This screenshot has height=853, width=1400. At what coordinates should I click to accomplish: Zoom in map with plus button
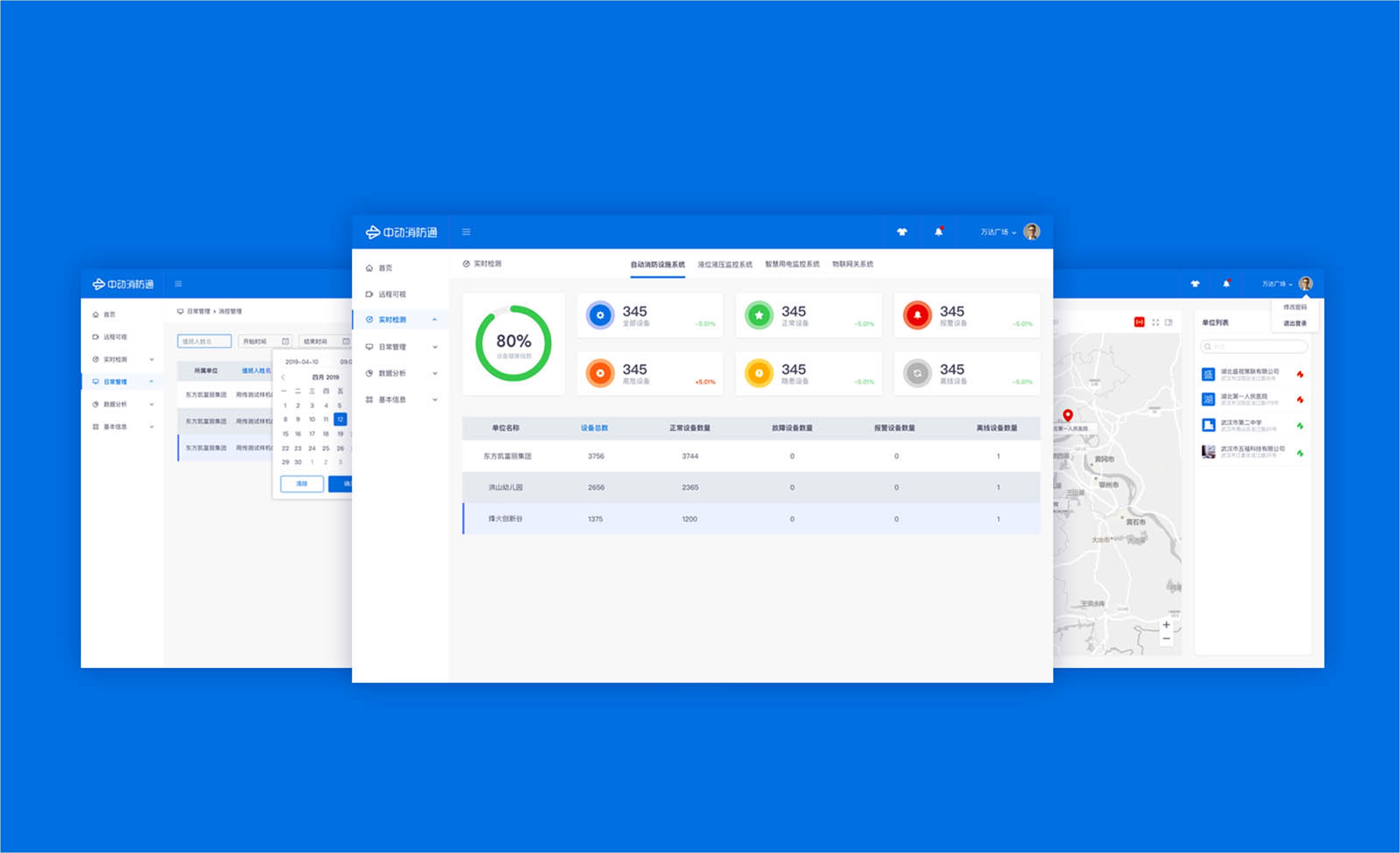tap(1166, 625)
